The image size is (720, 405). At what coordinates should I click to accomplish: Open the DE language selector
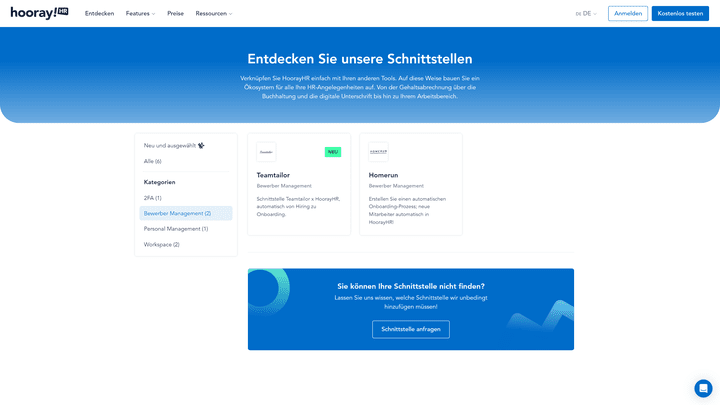click(x=586, y=14)
